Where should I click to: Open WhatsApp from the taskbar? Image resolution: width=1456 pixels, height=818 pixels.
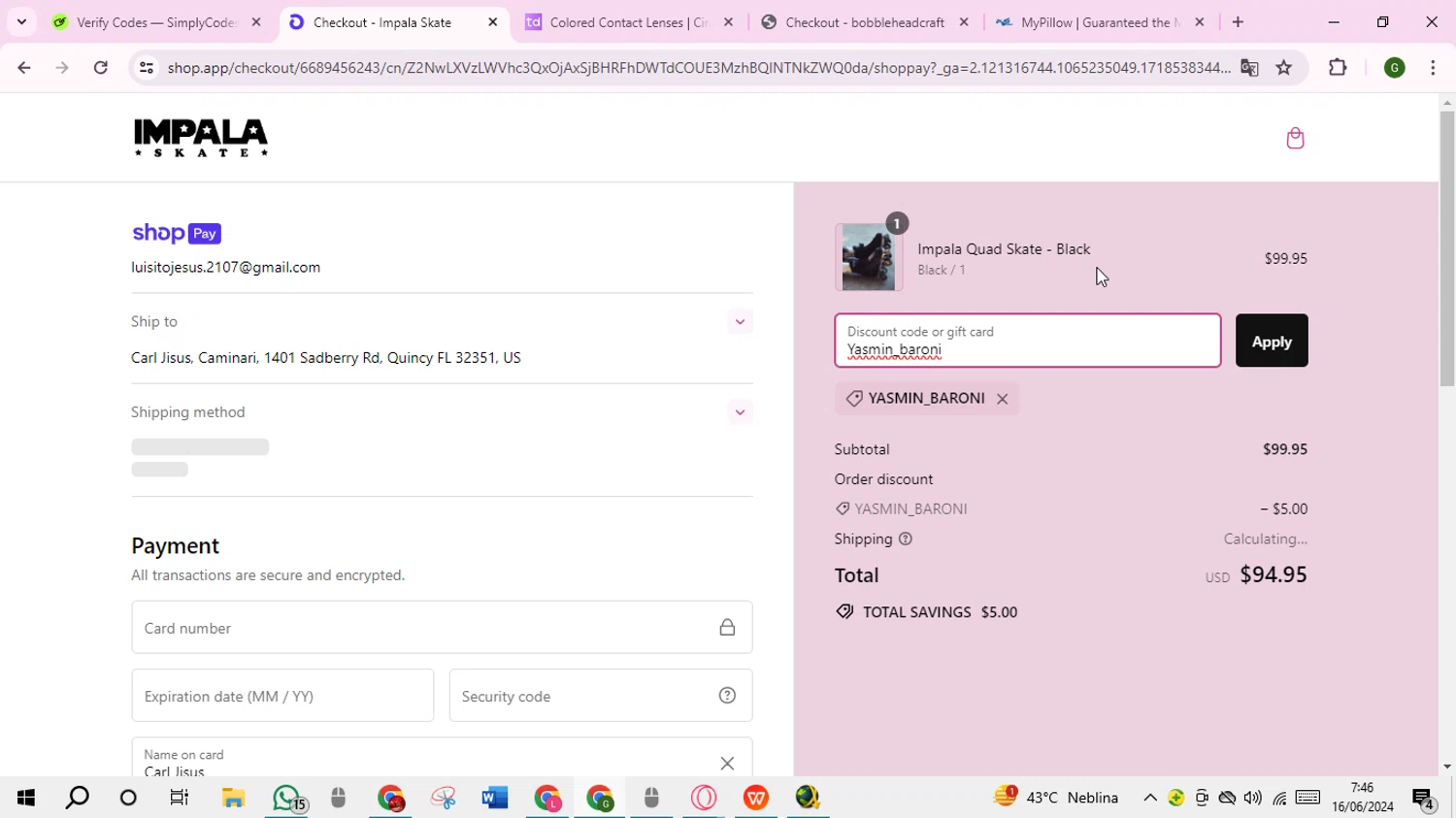click(x=287, y=798)
